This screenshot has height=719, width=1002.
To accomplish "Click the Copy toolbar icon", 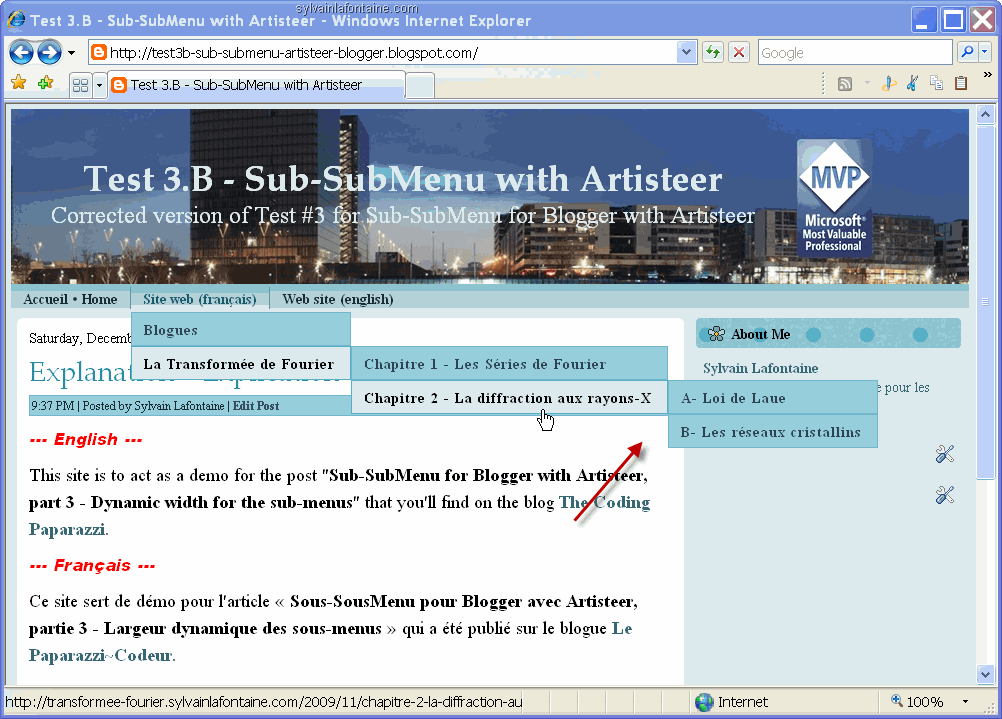I will coord(937,83).
